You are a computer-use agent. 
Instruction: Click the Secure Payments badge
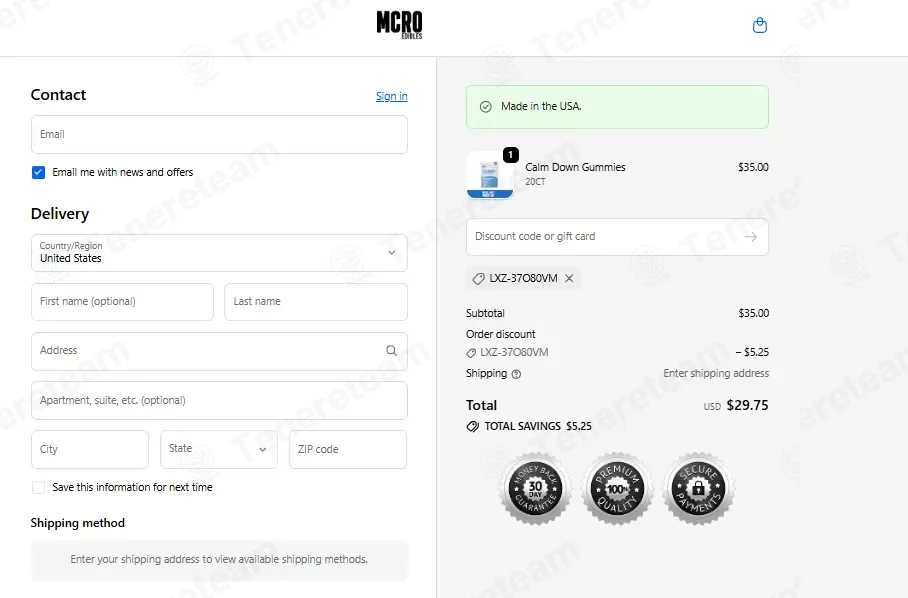(698, 489)
